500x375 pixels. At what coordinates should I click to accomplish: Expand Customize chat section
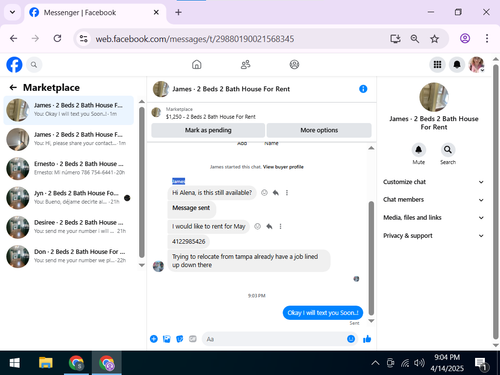click(433, 182)
